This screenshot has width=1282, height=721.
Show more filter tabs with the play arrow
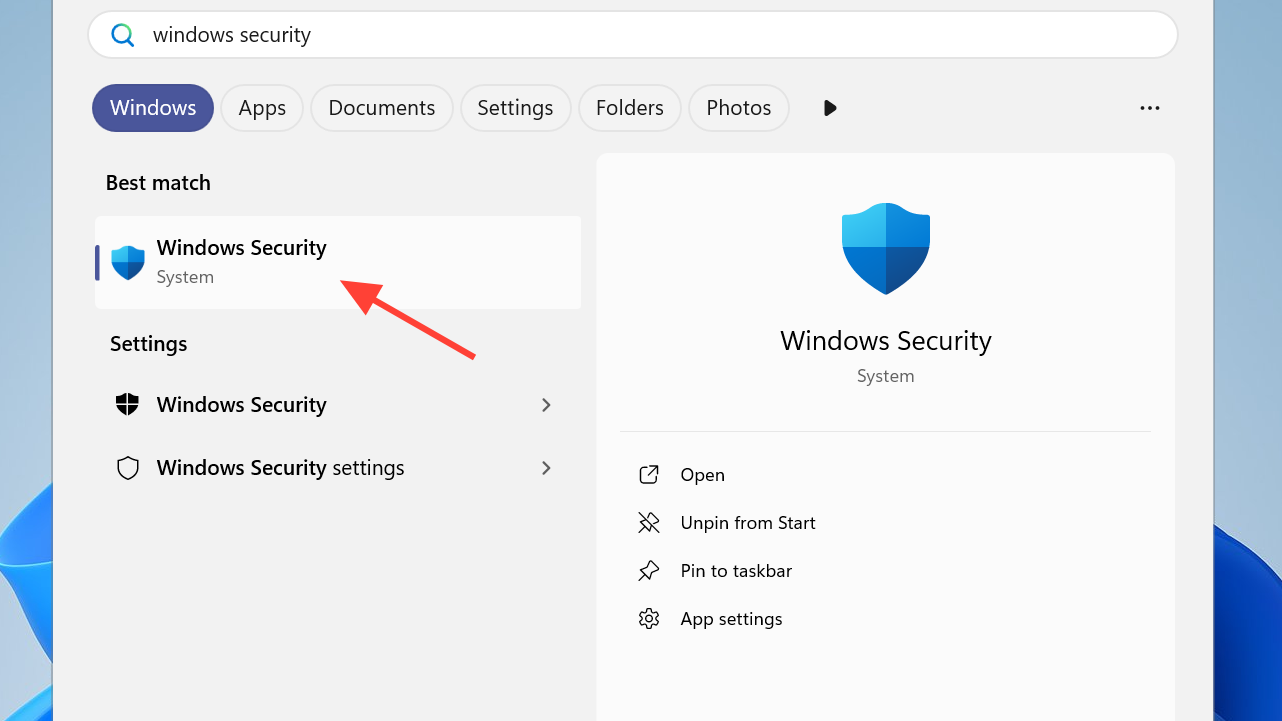tap(829, 108)
